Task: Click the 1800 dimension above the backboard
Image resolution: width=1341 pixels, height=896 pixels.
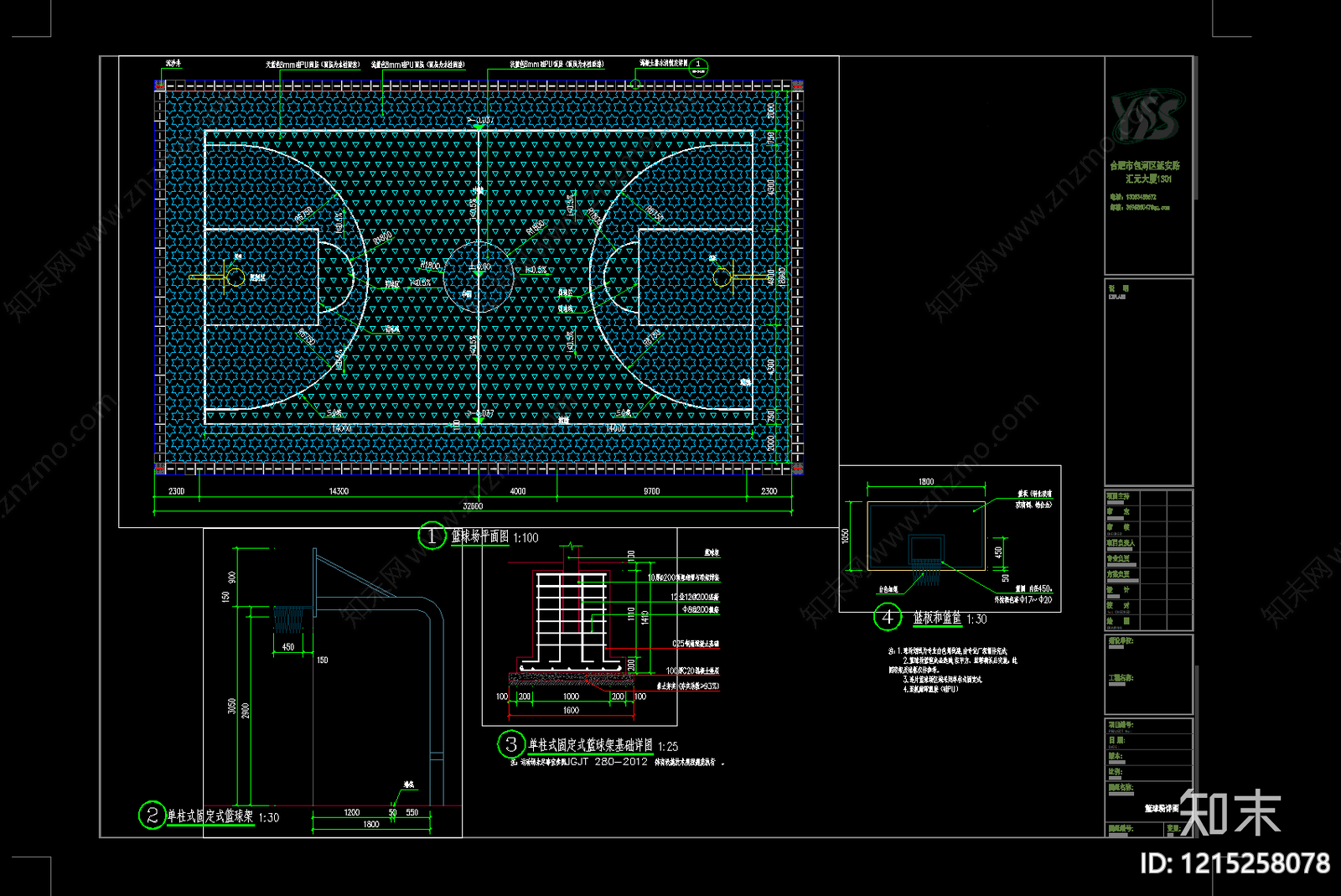Action: [x=926, y=482]
